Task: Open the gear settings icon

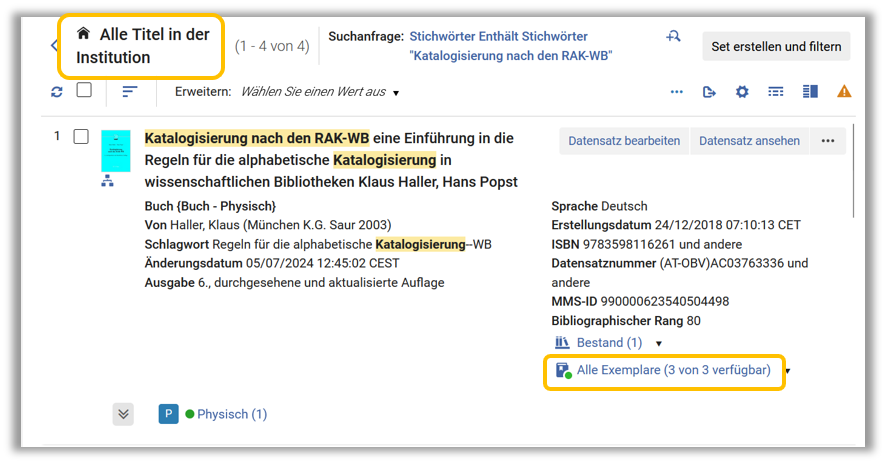Action: (x=742, y=92)
